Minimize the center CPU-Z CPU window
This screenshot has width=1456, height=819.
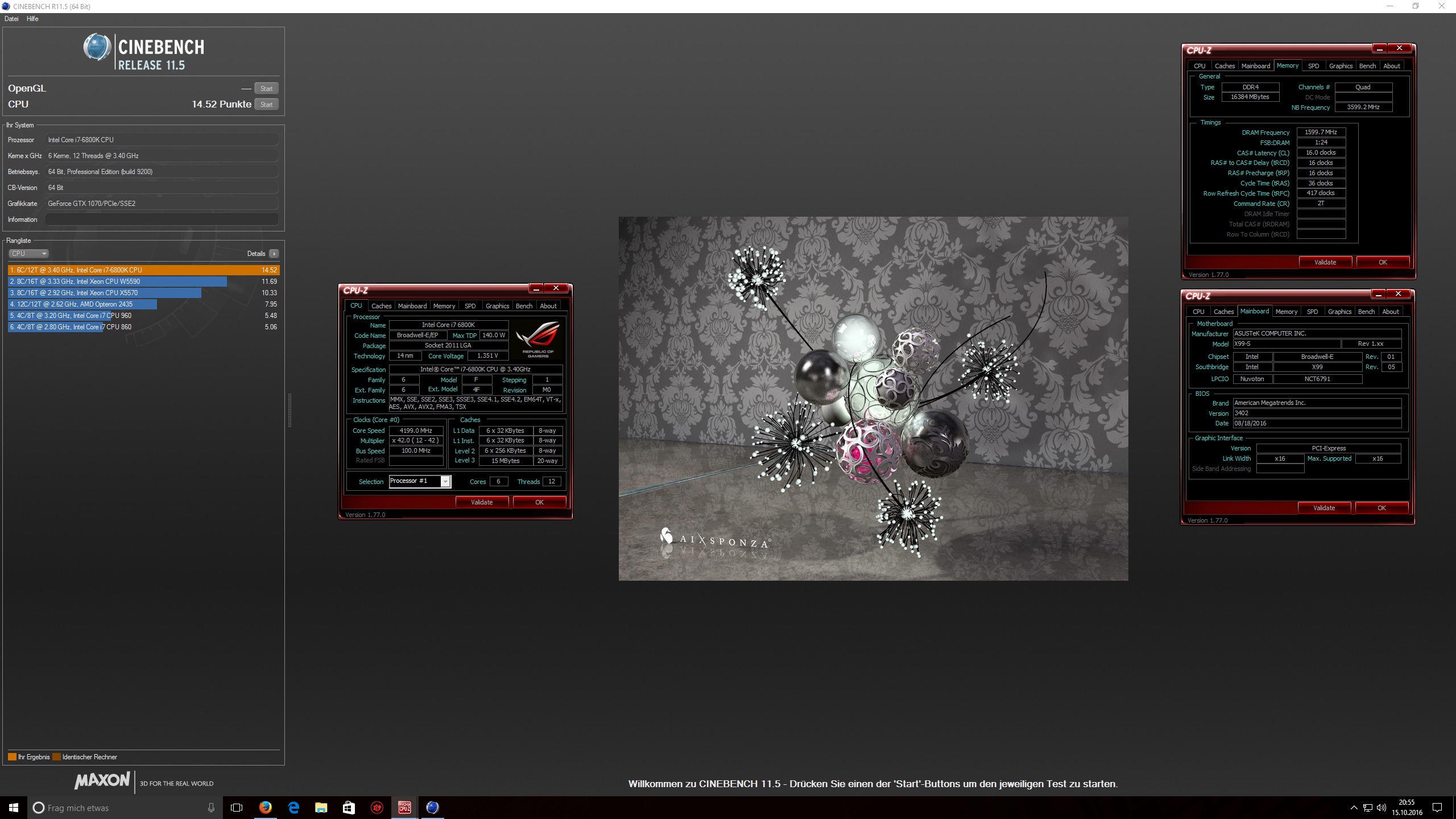[x=536, y=288]
